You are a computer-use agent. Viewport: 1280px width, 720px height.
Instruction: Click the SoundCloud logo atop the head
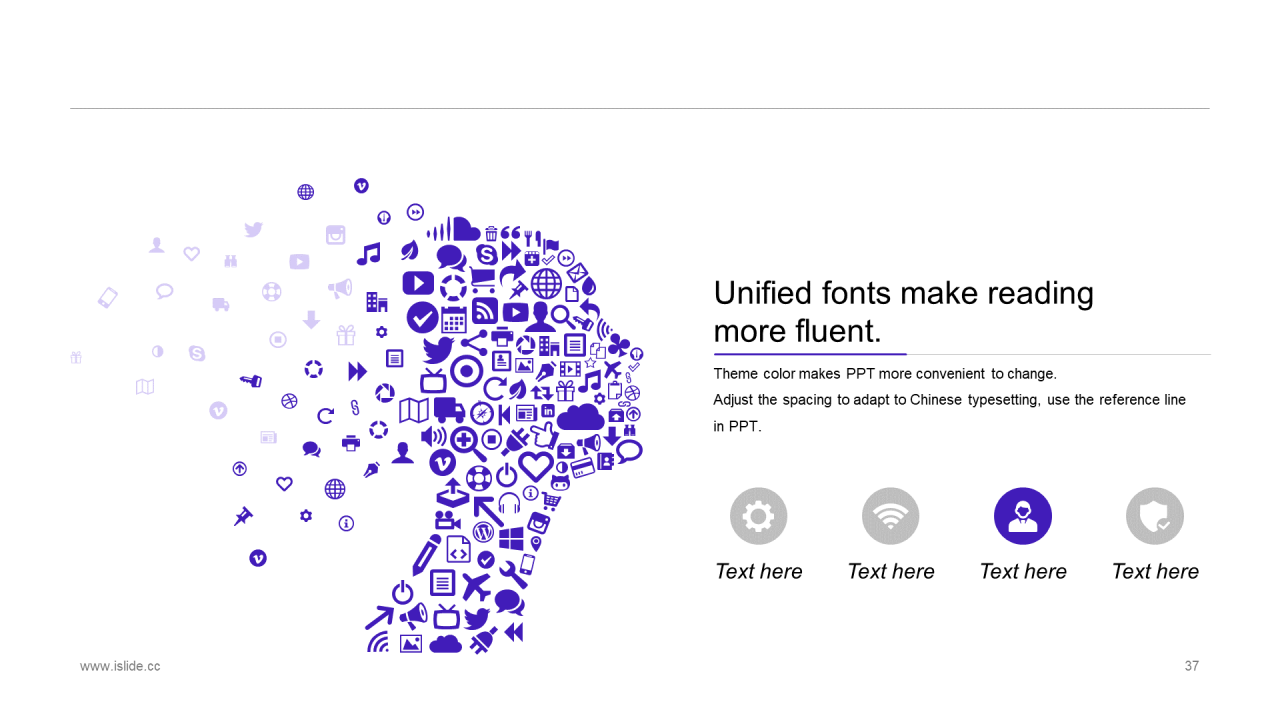[453, 229]
